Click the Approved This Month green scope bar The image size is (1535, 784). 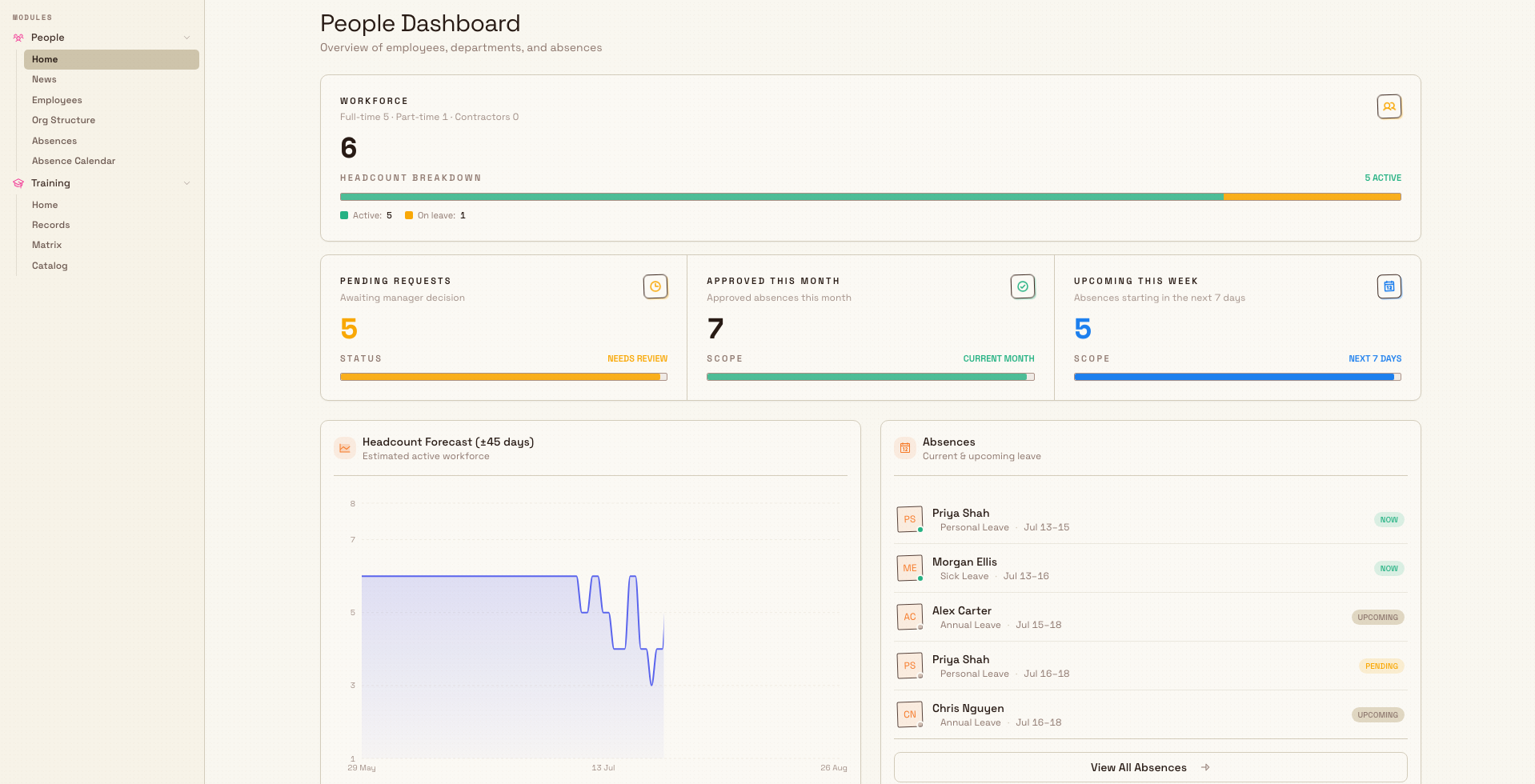click(x=870, y=377)
